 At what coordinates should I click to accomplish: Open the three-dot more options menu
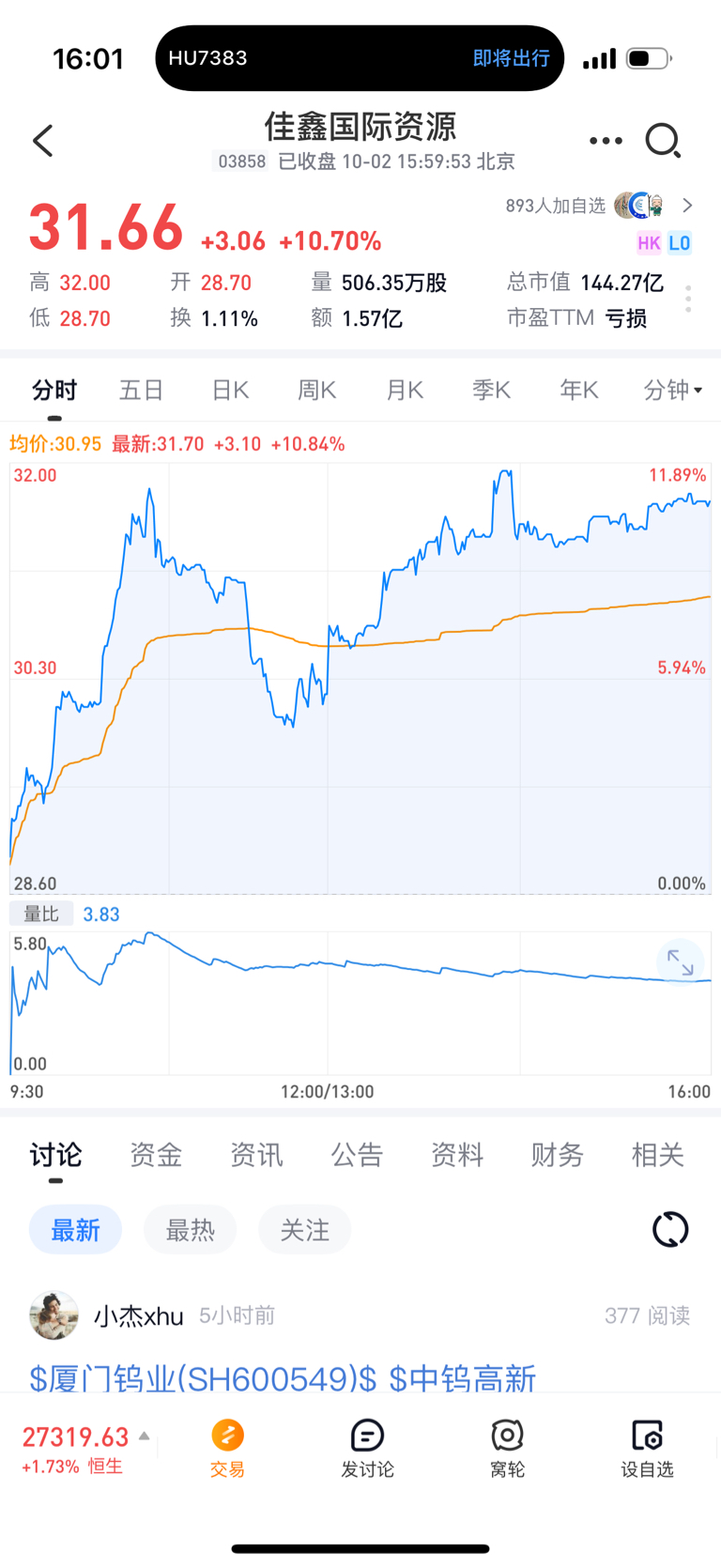[606, 141]
